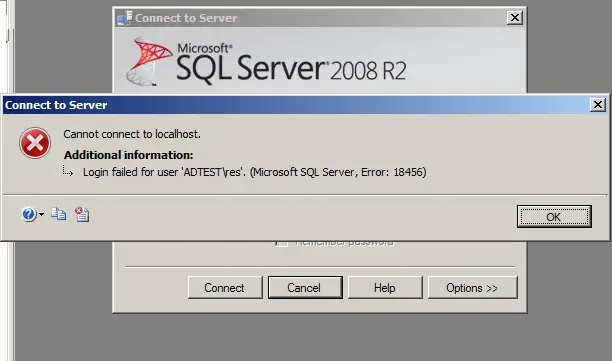Toggle the partly hidden Remember password checkbox
This screenshot has height=361, width=612.
click(281, 244)
